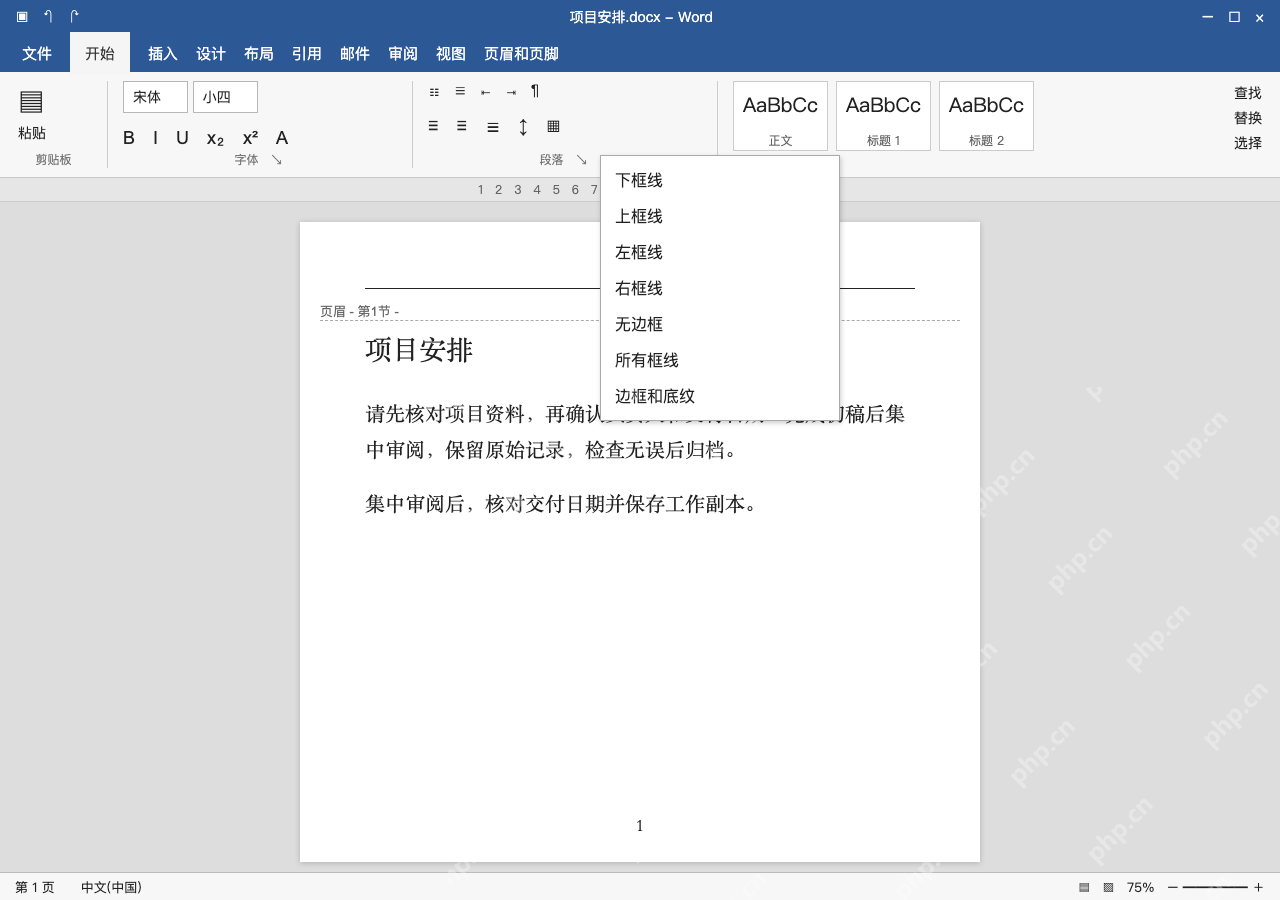Viewport: 1280px width, 900px height.
Task: Toggle the show paragraph marks ¶ icon
Action: point(535,91)
